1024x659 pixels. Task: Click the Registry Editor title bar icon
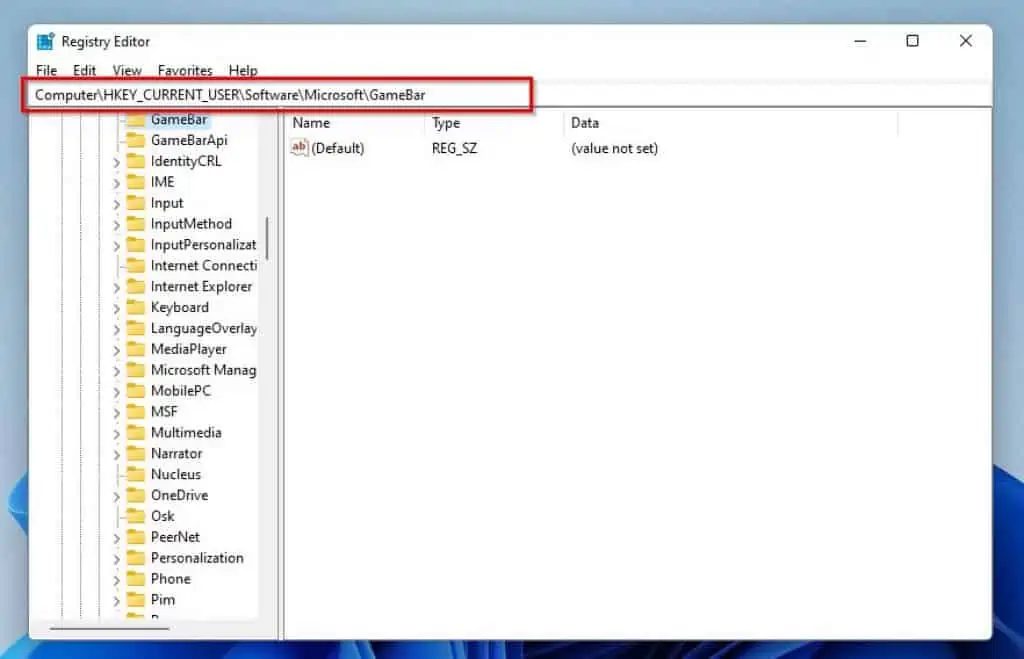coord(44,41)
